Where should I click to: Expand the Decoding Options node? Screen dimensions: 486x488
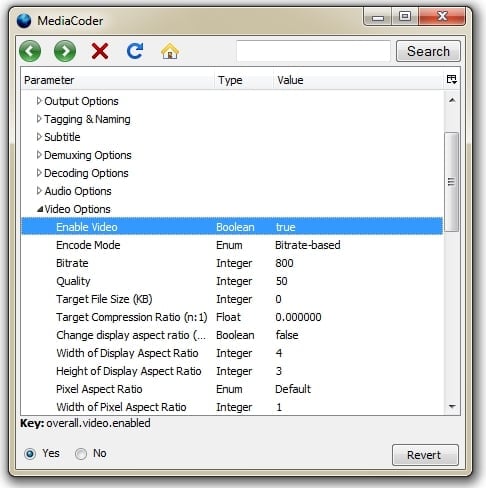click(x=39, y=173)
